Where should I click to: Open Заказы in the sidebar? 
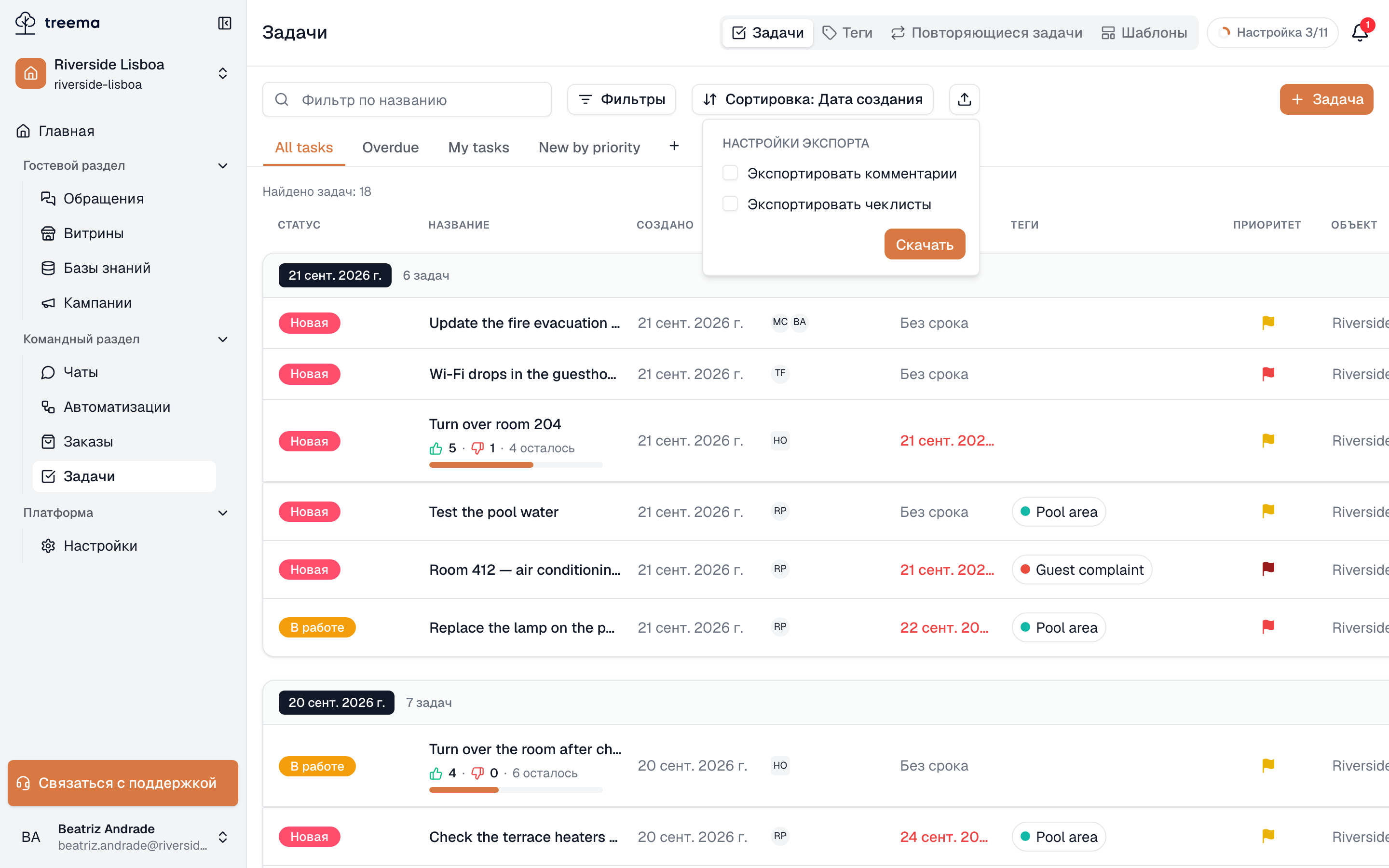tap(124, 441)
